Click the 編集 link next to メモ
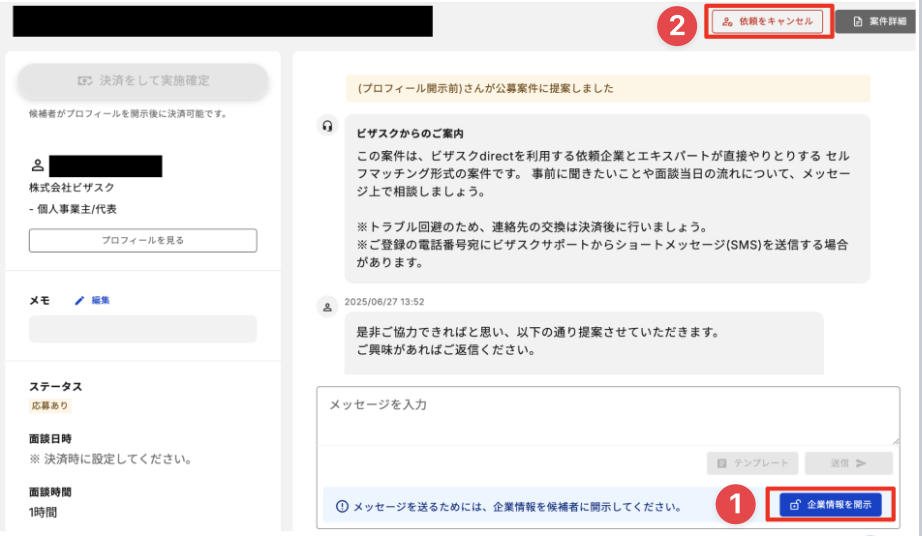The image size is (922, 536). pyautogui.click(x=101, y=300)
